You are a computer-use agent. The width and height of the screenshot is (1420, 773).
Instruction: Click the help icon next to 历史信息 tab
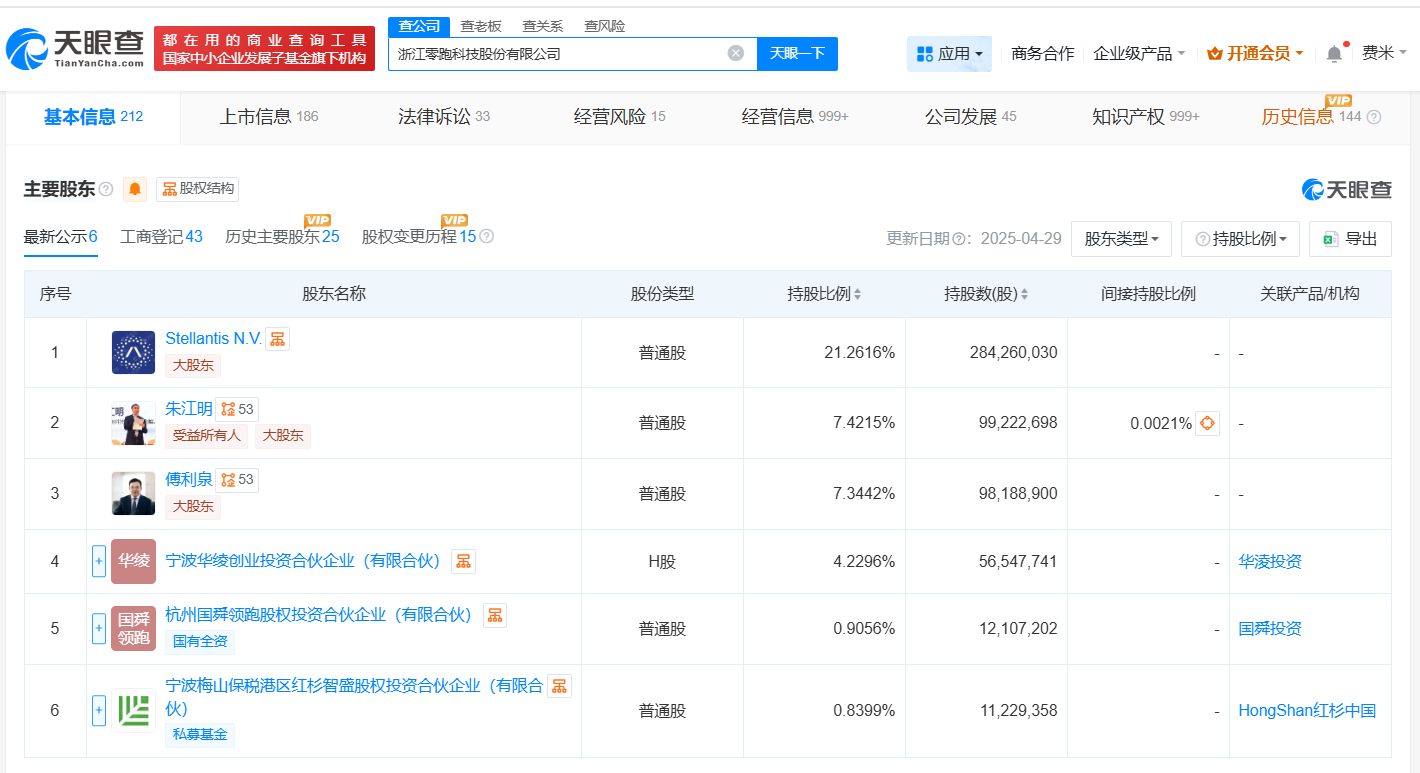[1374, 117]
